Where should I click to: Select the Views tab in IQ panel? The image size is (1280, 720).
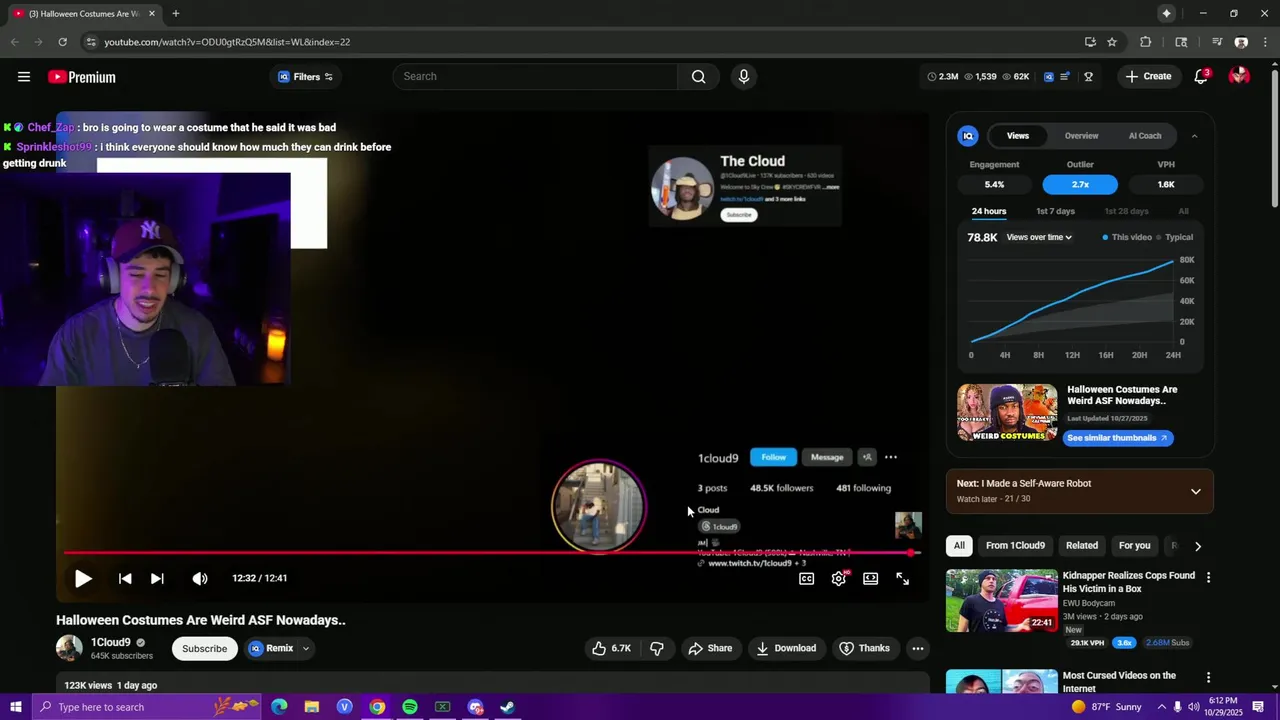click(1017, 136)
